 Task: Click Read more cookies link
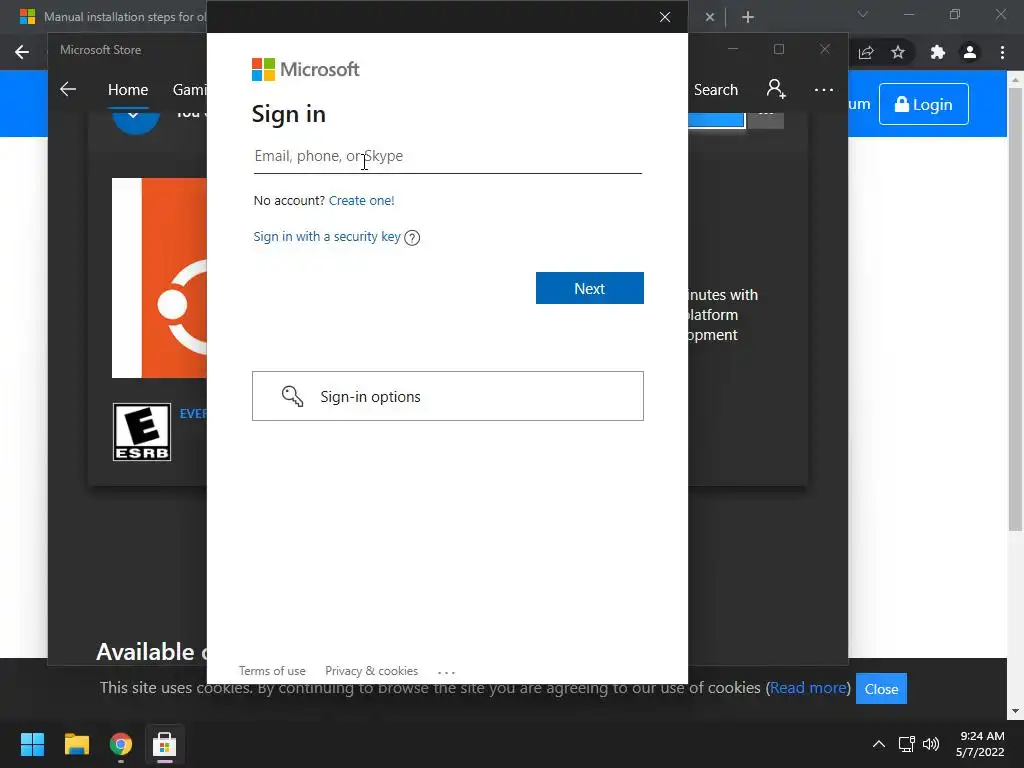click(x=808, y=688)
